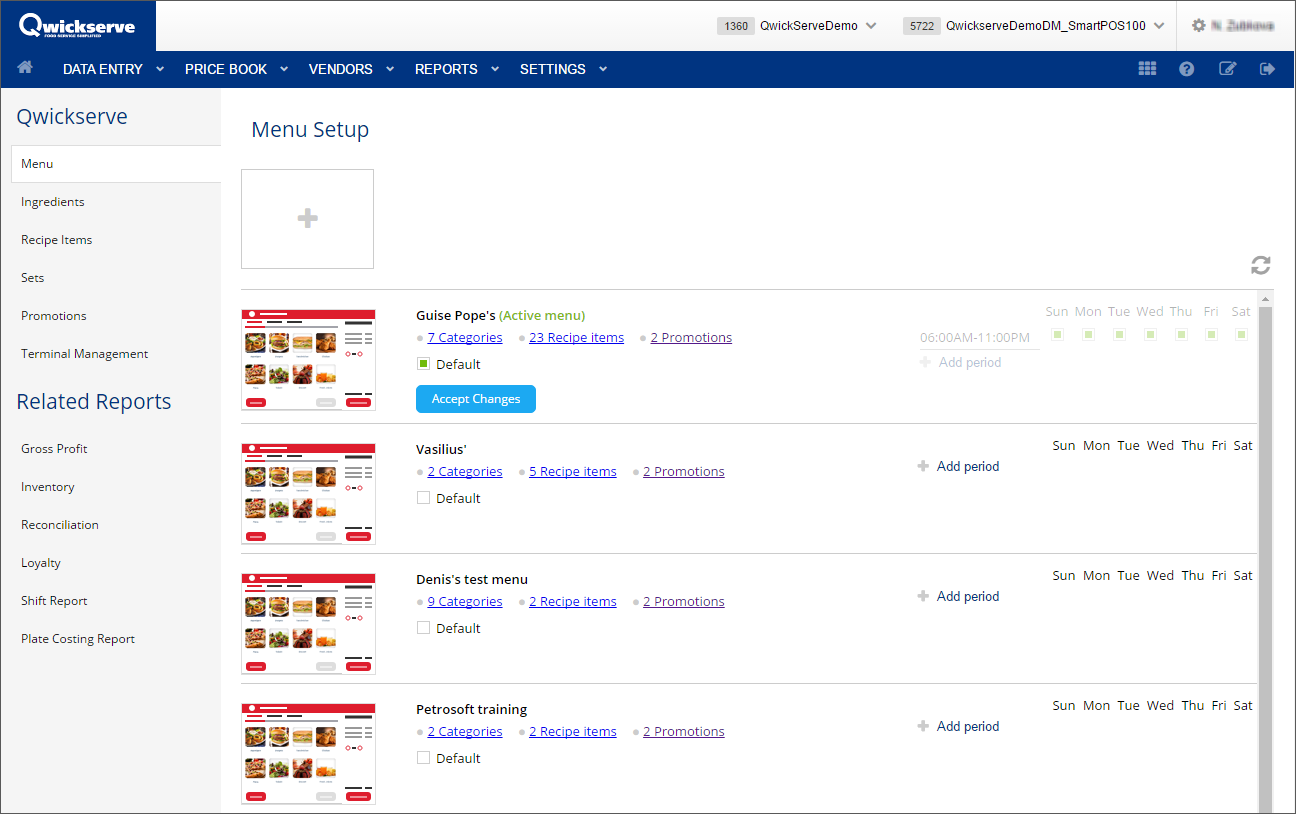The width and height of the screenshot is (1296, 814).
Task: Add a new menu with plus tile
Action: click(308, 219)
